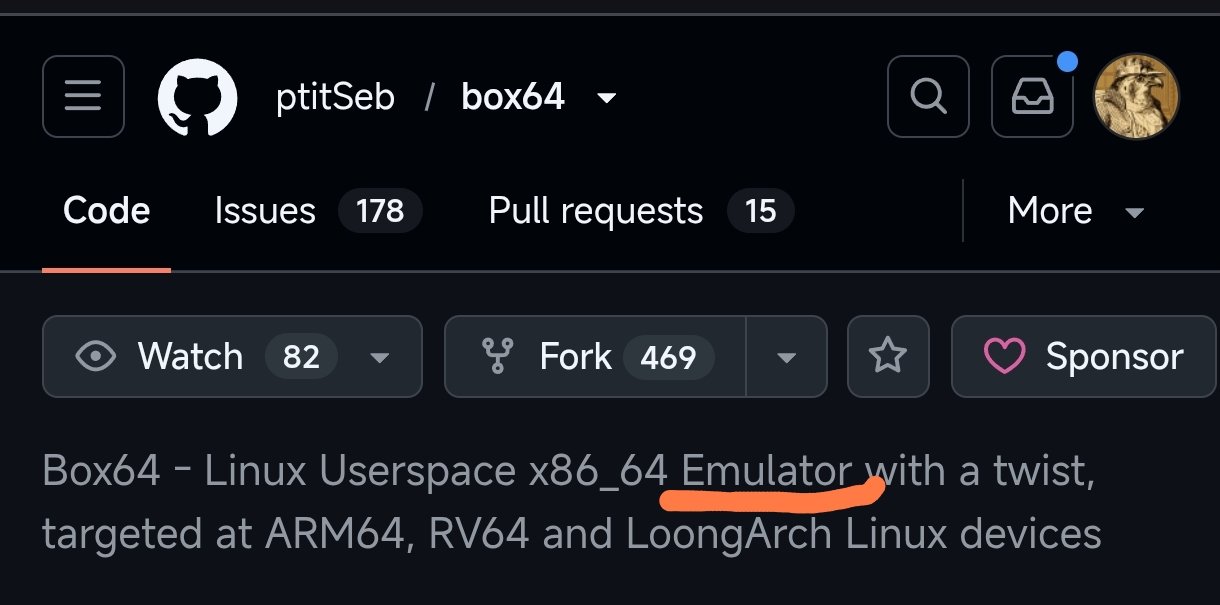Click the GitHub Octocat logo
Viewport: 1220px width, 605px height.
[197, 97]
